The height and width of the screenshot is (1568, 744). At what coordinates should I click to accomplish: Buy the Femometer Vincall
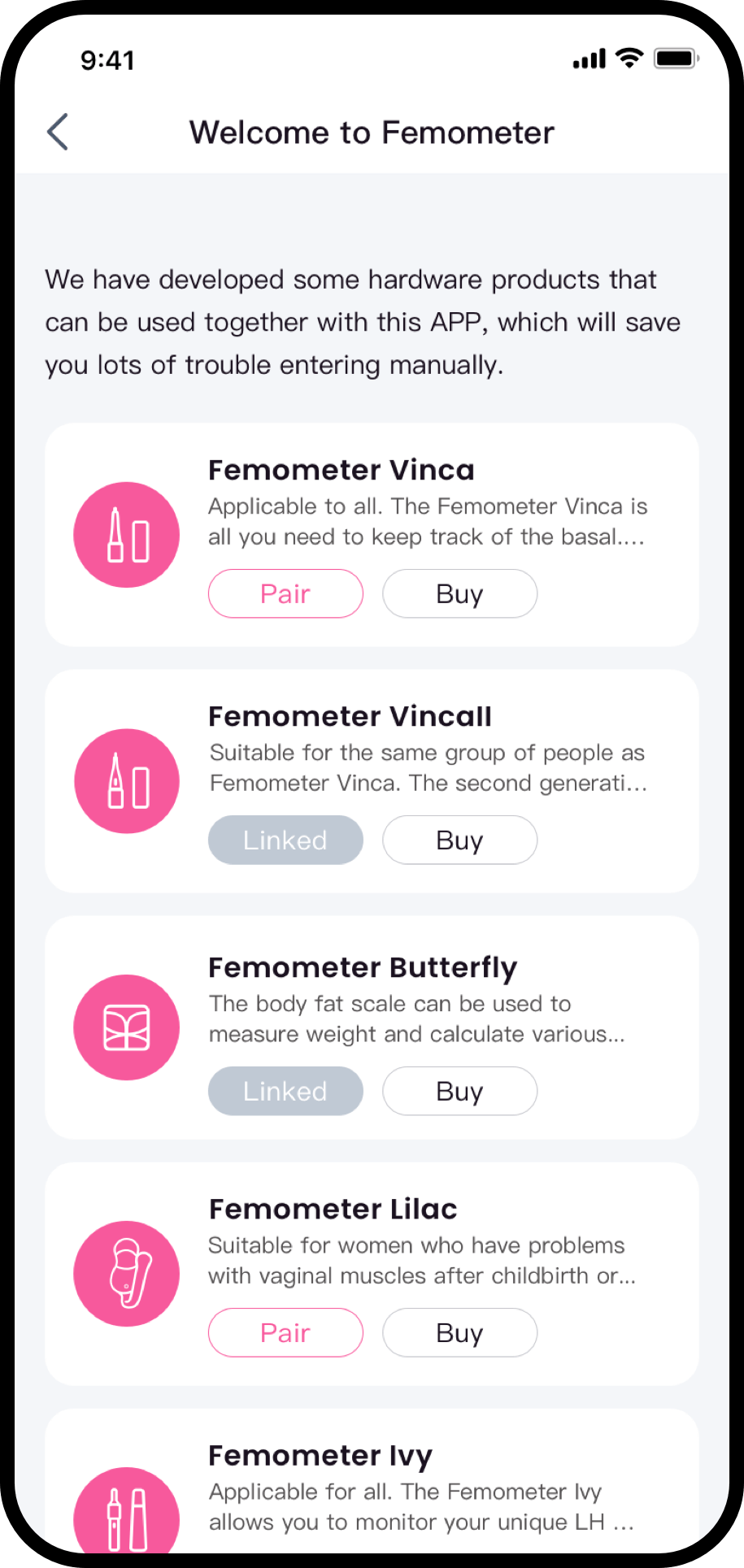(x=459, y=840)
